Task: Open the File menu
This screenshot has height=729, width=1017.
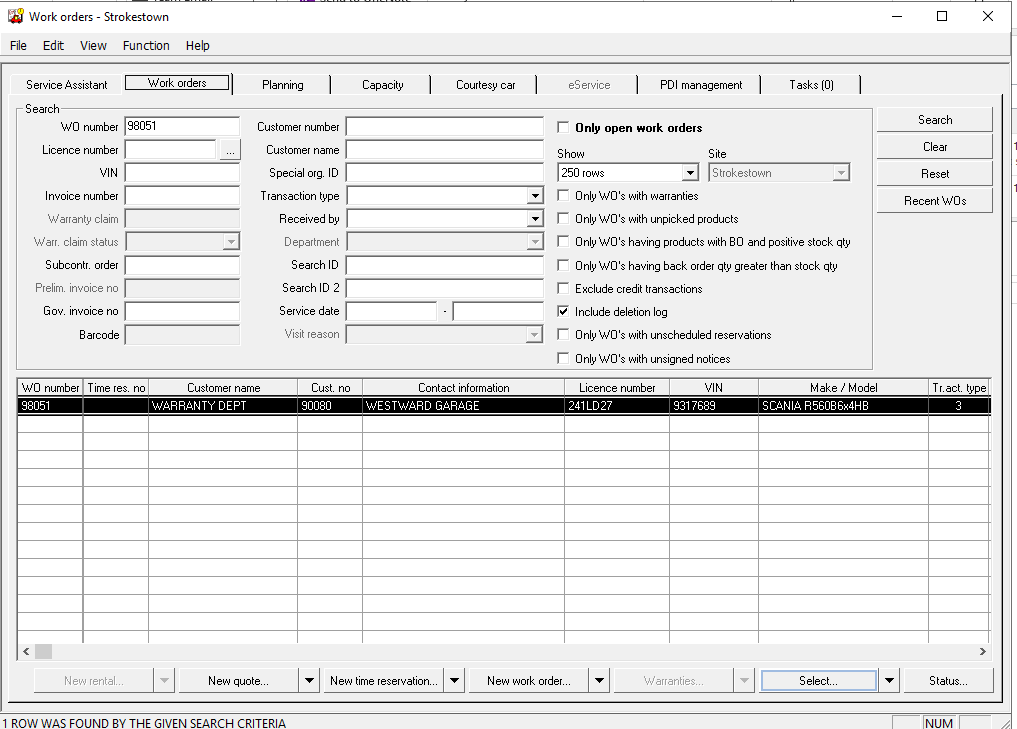Action: pos(18,45)
